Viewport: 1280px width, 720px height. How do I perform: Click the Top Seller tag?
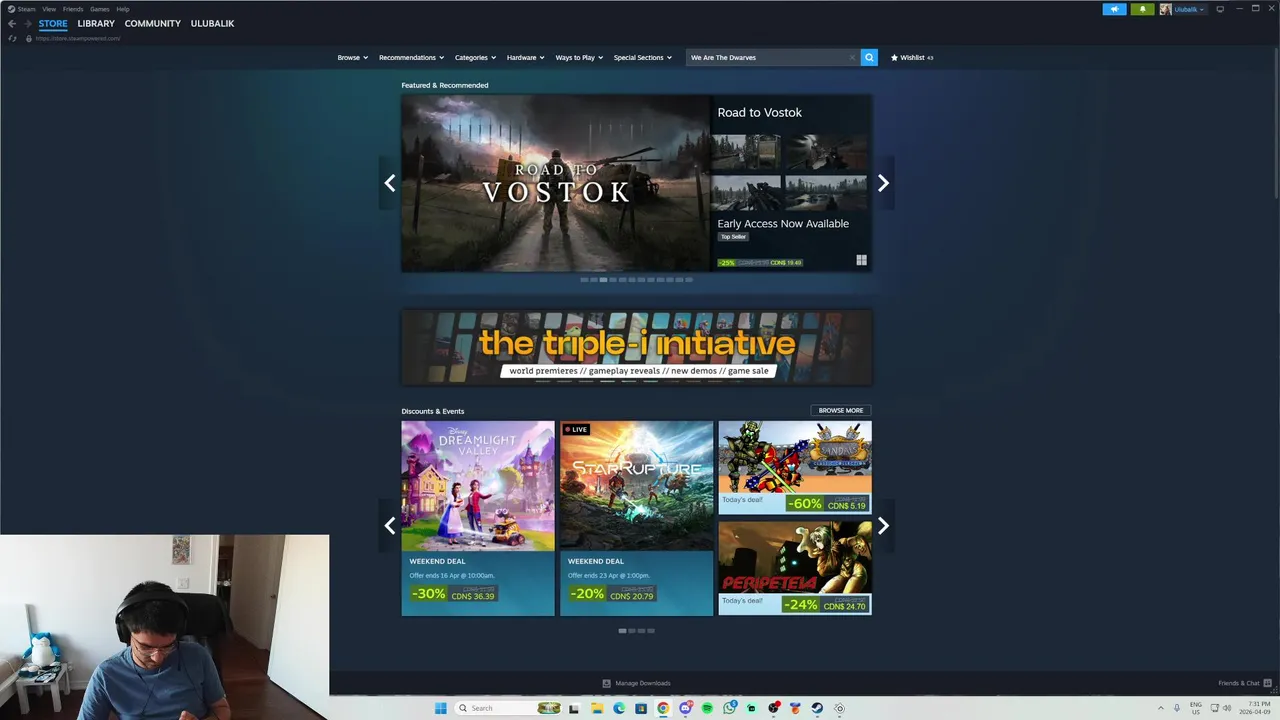coord(733,237)
